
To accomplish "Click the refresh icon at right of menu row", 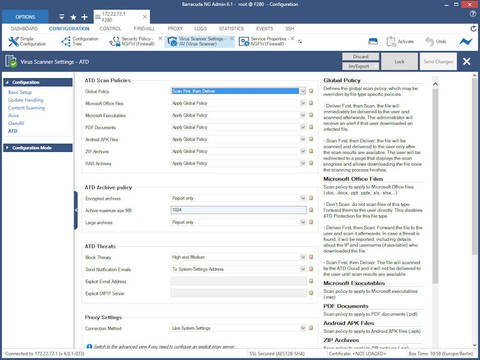I will (473, 29).
